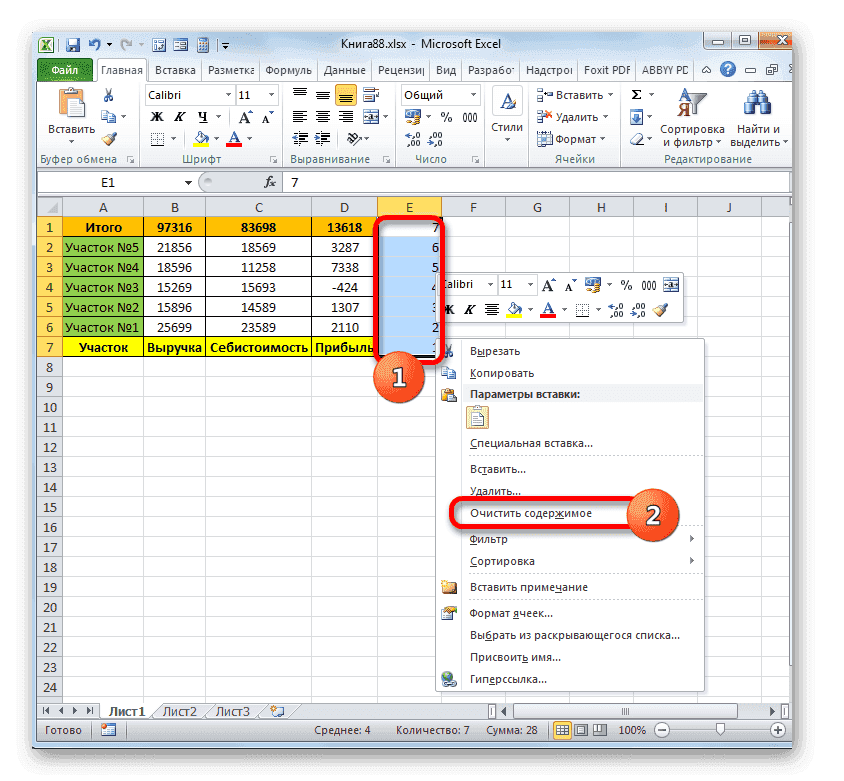
Task: Click the Удалить button in Ячейки group
Action: point(571,117)
